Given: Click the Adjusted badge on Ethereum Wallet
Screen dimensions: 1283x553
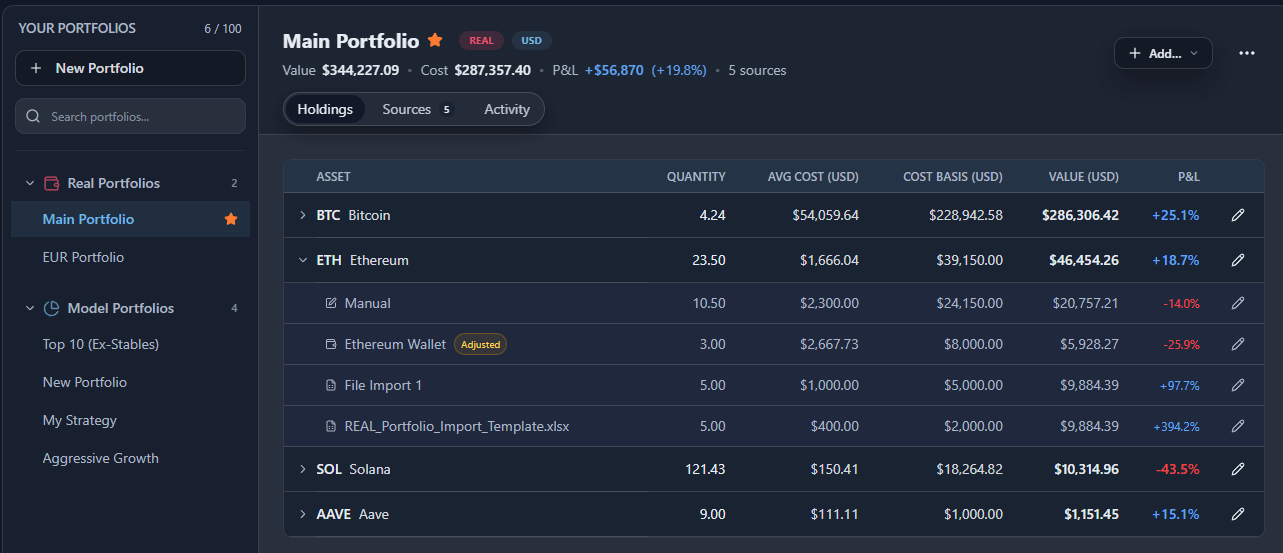Looking at the screenshot, I should tap(480, 344).
